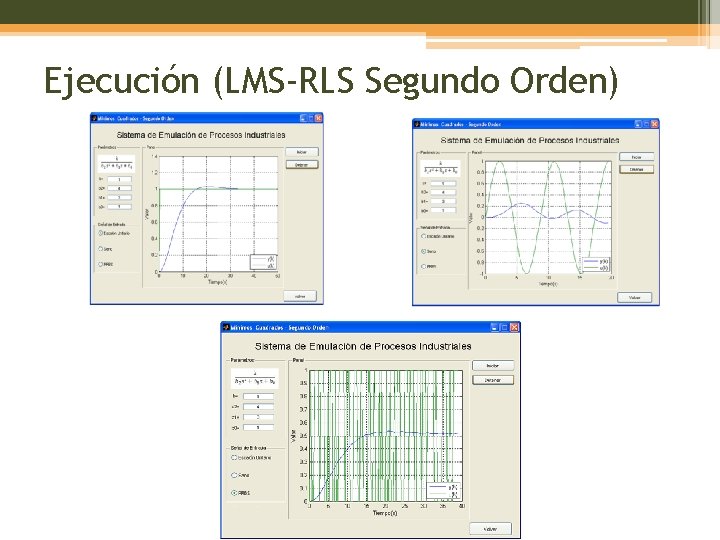Viewport: 720px width, 540px height.
Task: Click the MATLAB title-bar icon of the sine-wave window
Action: tap(417, 124)
